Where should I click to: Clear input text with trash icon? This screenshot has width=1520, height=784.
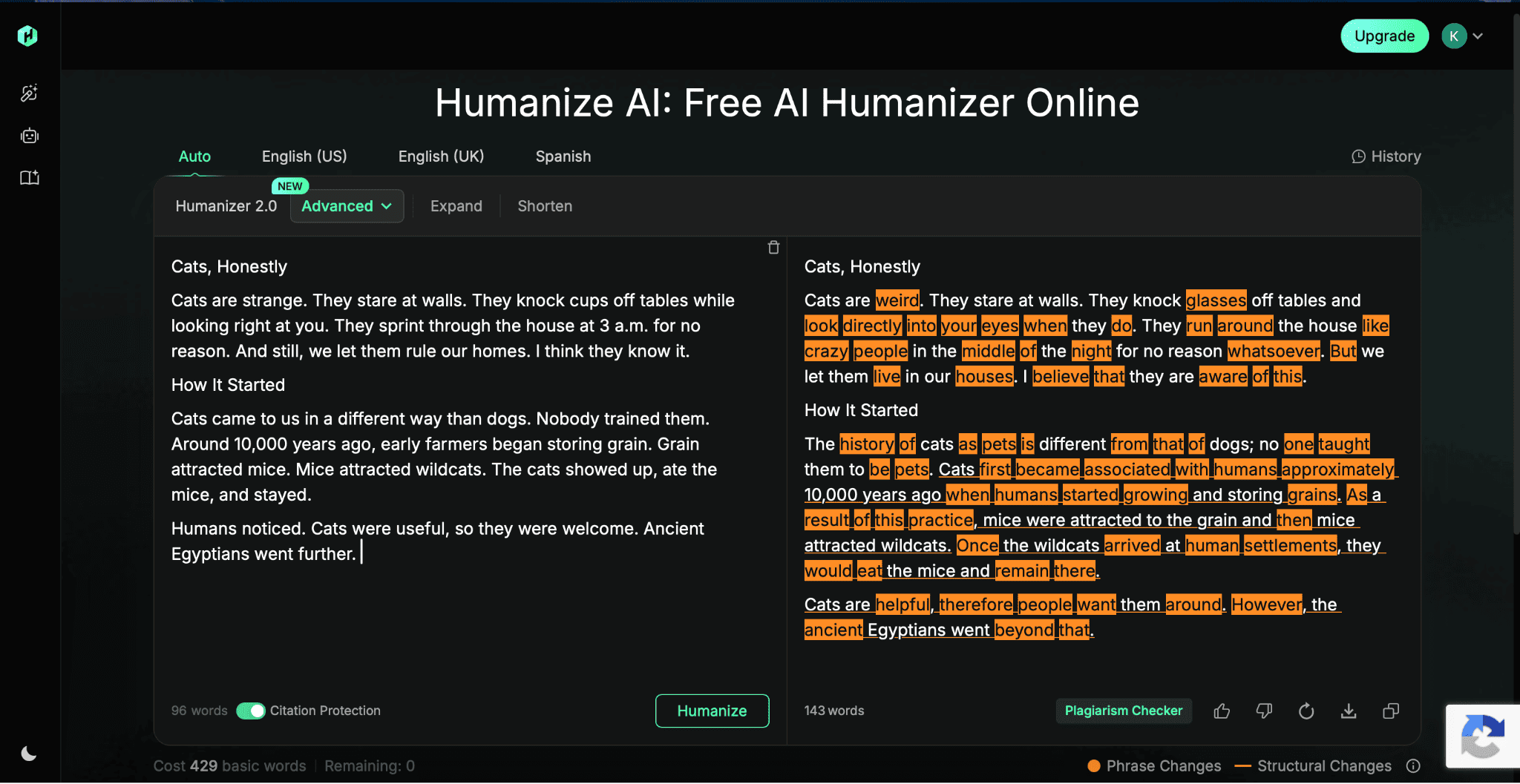pos(773,248)
